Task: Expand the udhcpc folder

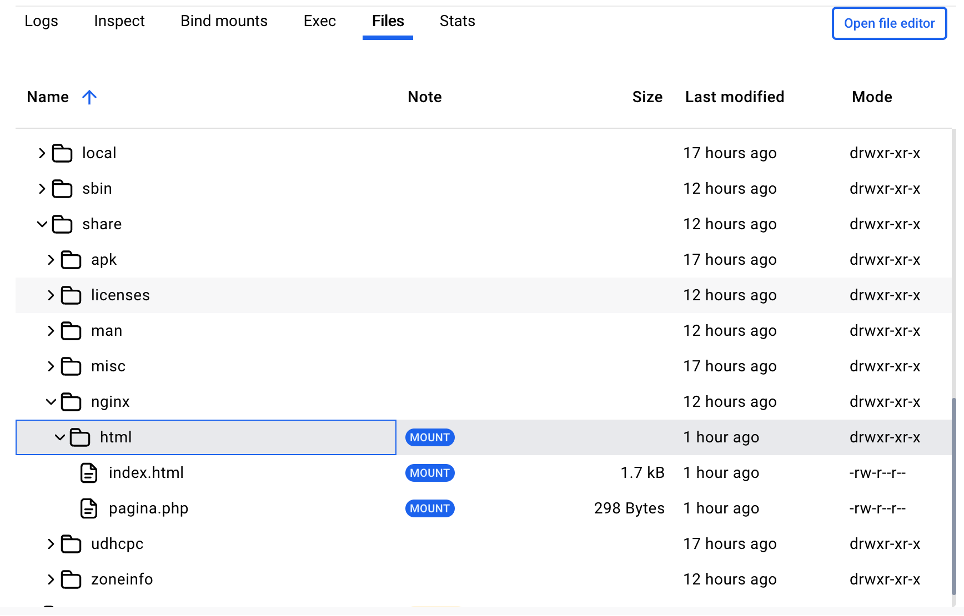Action: pyautogui.click(x=51, y=544)
